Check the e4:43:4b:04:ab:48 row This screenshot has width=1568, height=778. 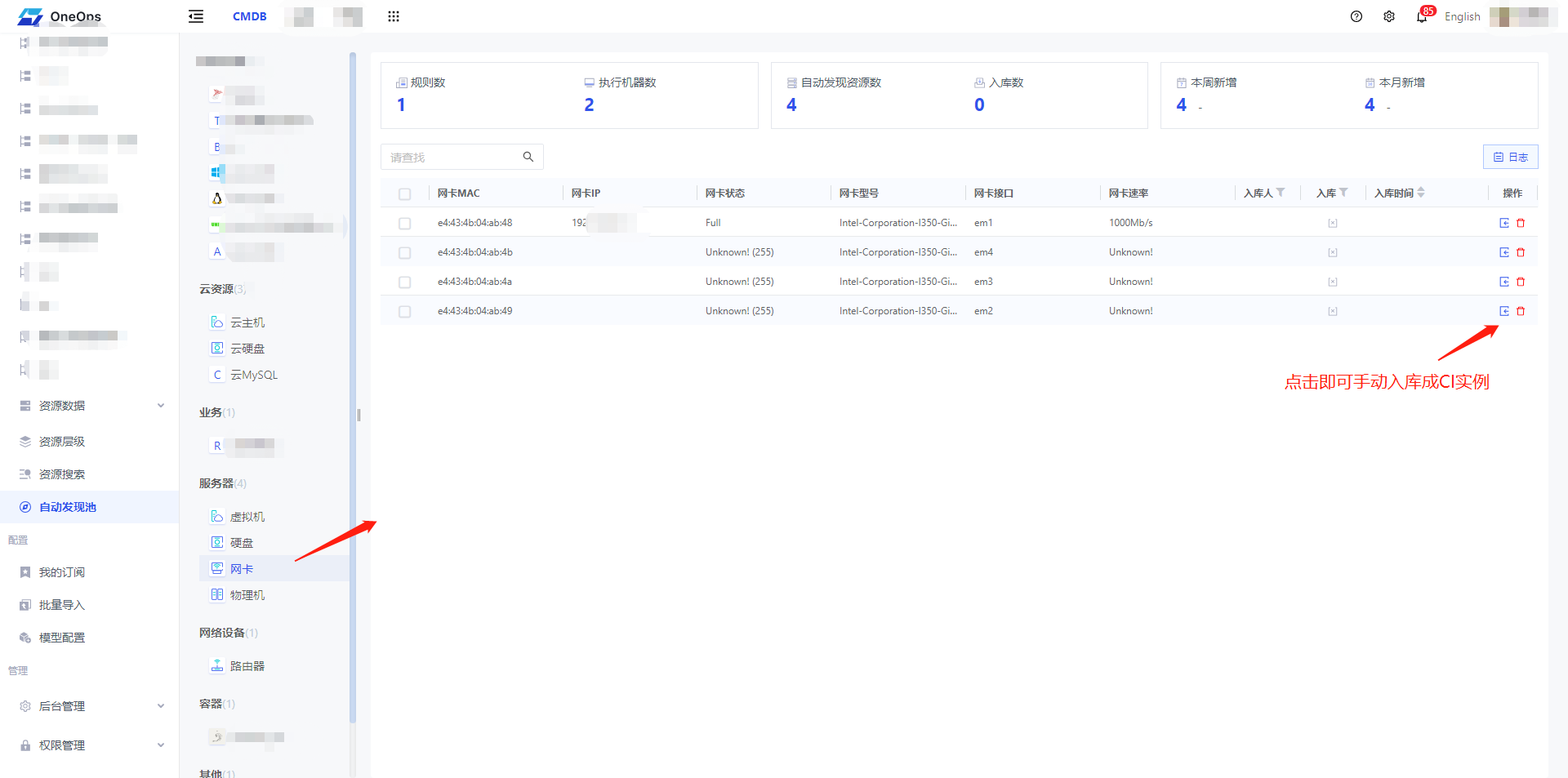click(x=405, y=223)
